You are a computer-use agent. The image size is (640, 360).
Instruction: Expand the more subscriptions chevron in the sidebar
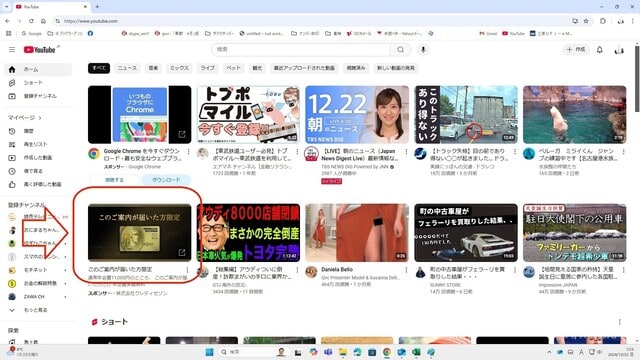(12, 310)
